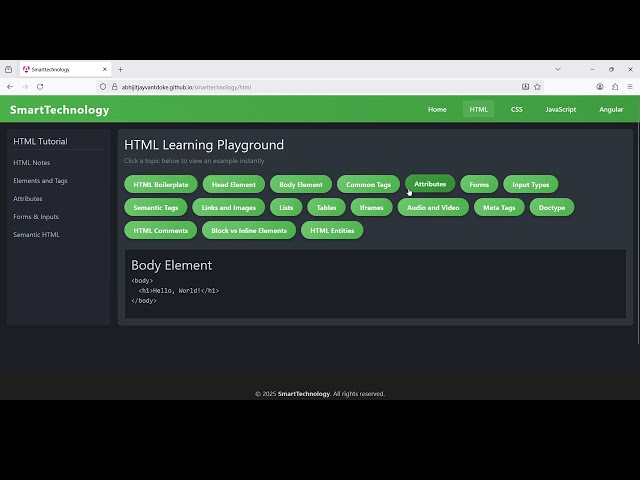Screen dimensions: 640x480
Task: Click the Forms topic button
Action: 479,184
